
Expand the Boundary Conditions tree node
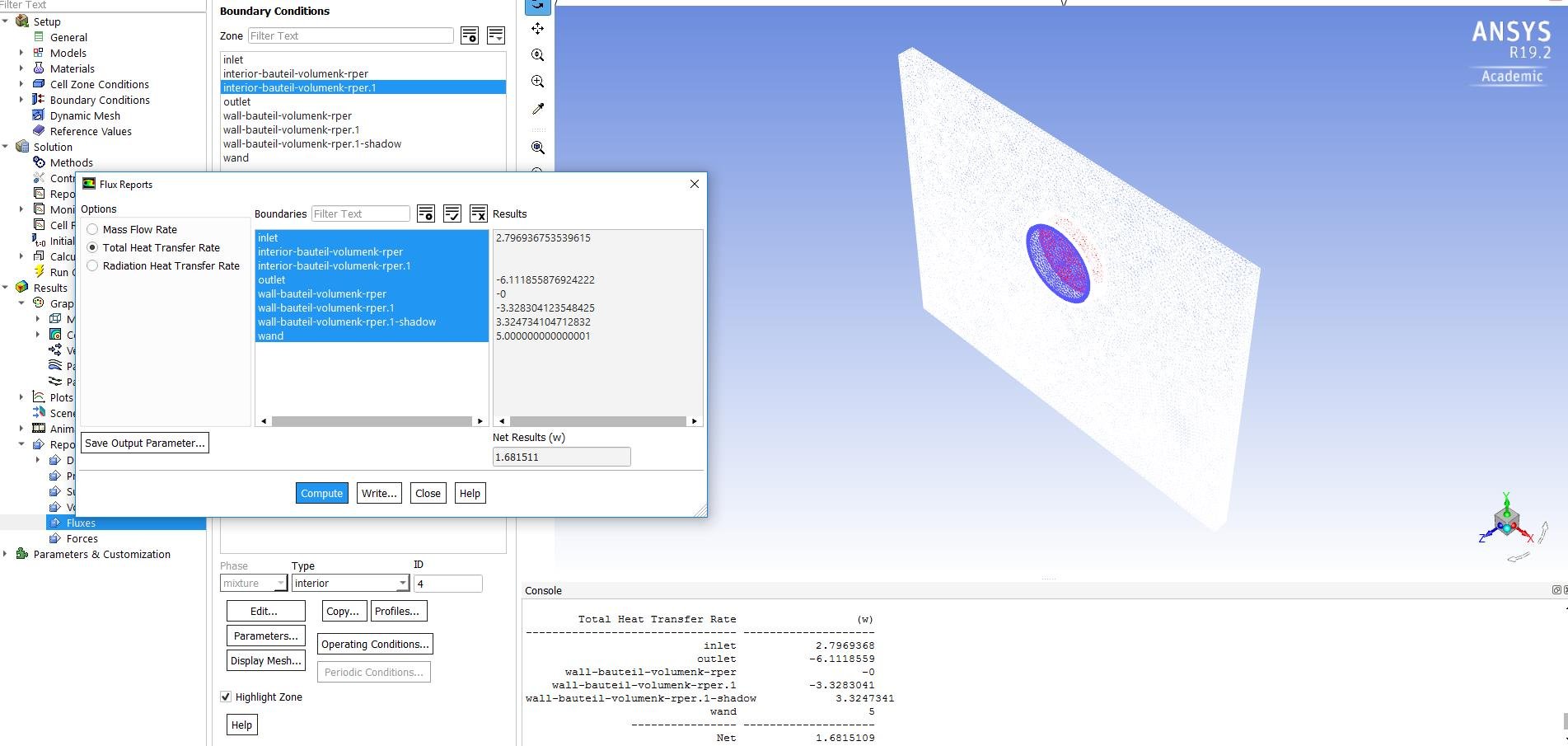[20, 100]
